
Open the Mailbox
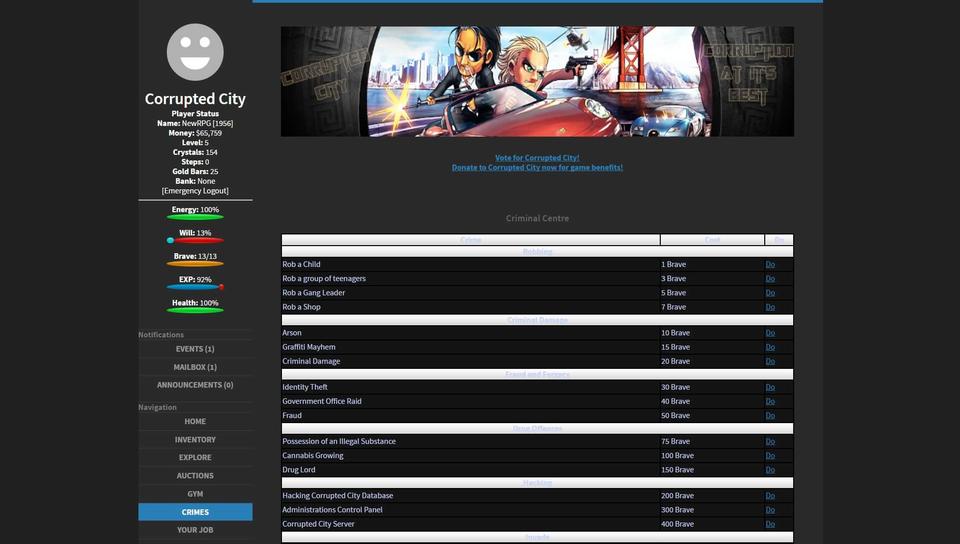coord(195,367)
